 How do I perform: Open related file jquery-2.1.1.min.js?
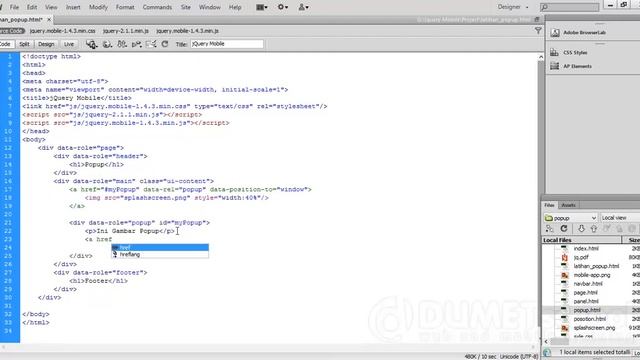pyautogui.click(x=126, y=31)
